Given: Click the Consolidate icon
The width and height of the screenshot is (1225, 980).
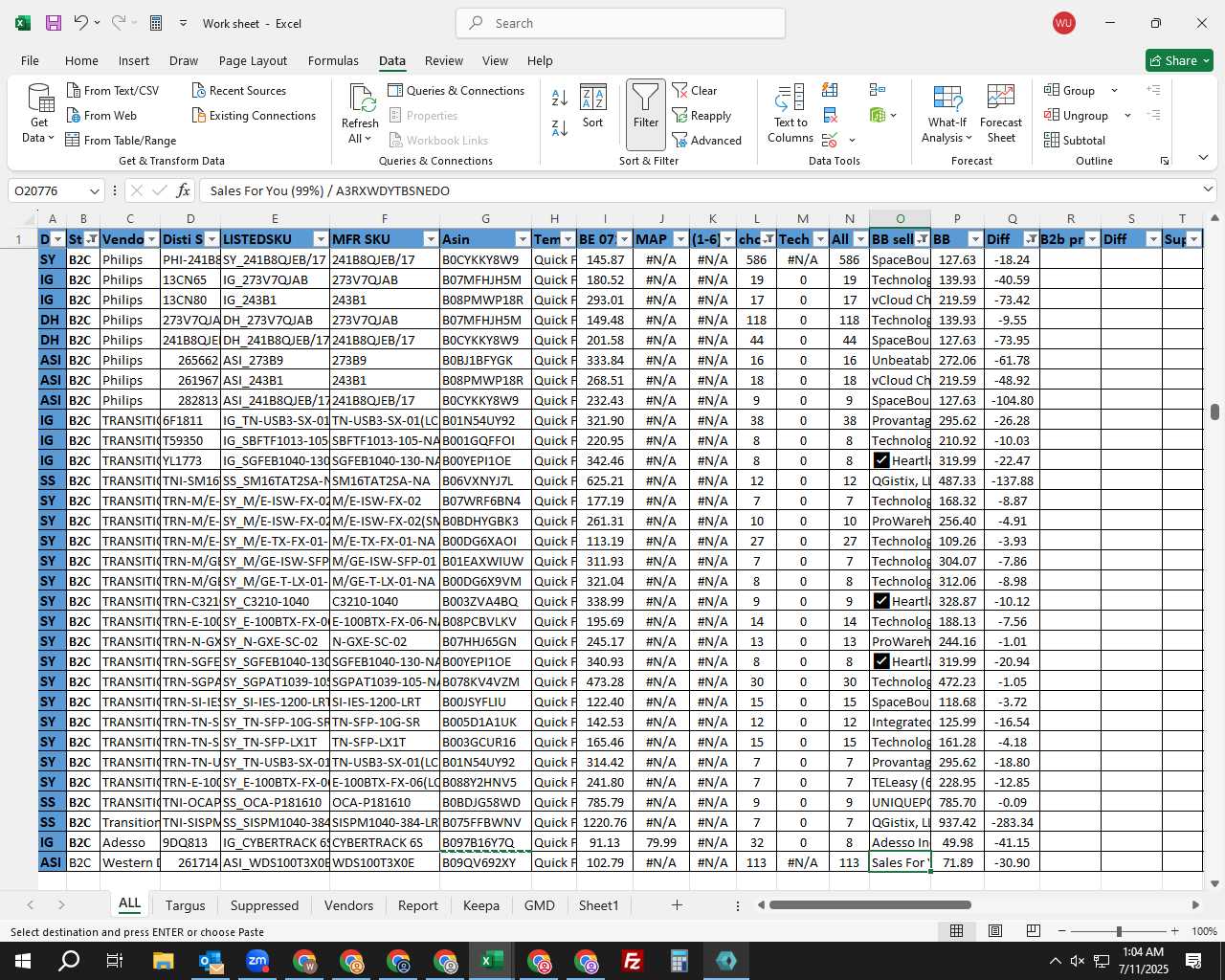Looking at the screenshot, I should pyautogui.click(x=877, y=90).
